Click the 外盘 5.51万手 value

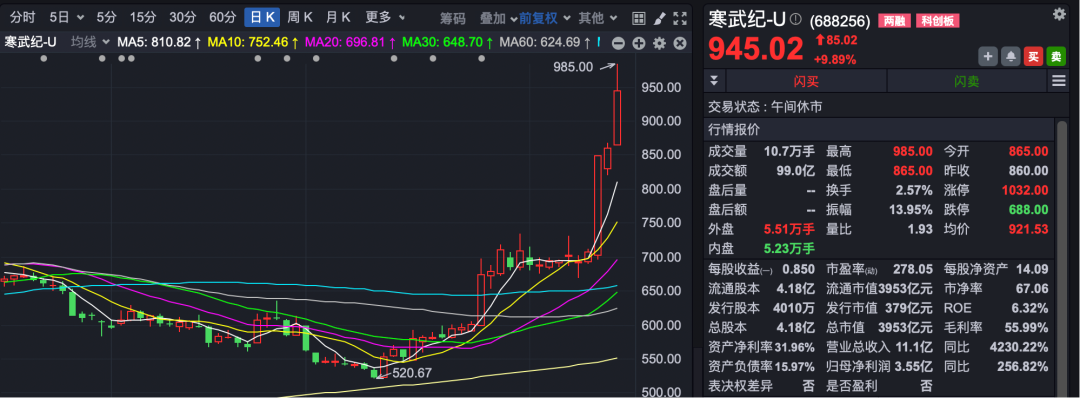(789, 229)
